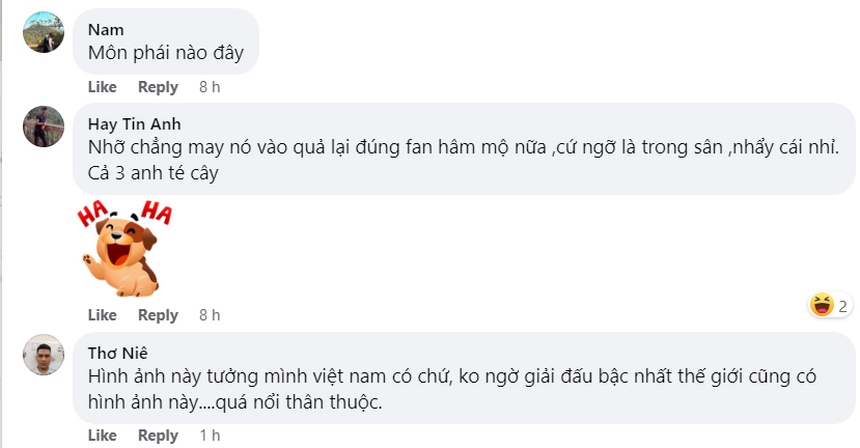Open the reaction count of 2

(x=843, y=306)
